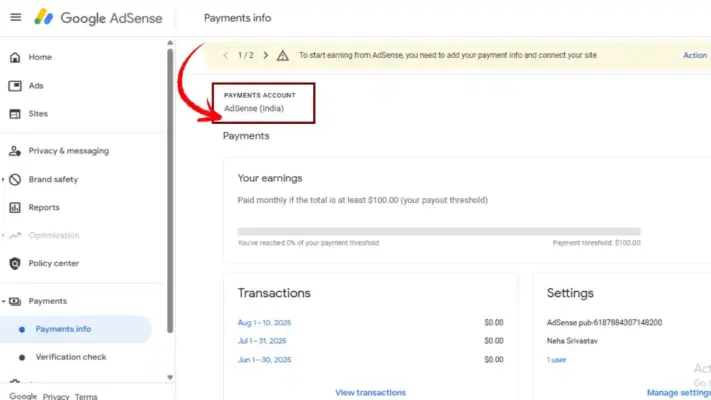
Task: Click the Neha Srivastav name
Action: (x=572, y=341)
